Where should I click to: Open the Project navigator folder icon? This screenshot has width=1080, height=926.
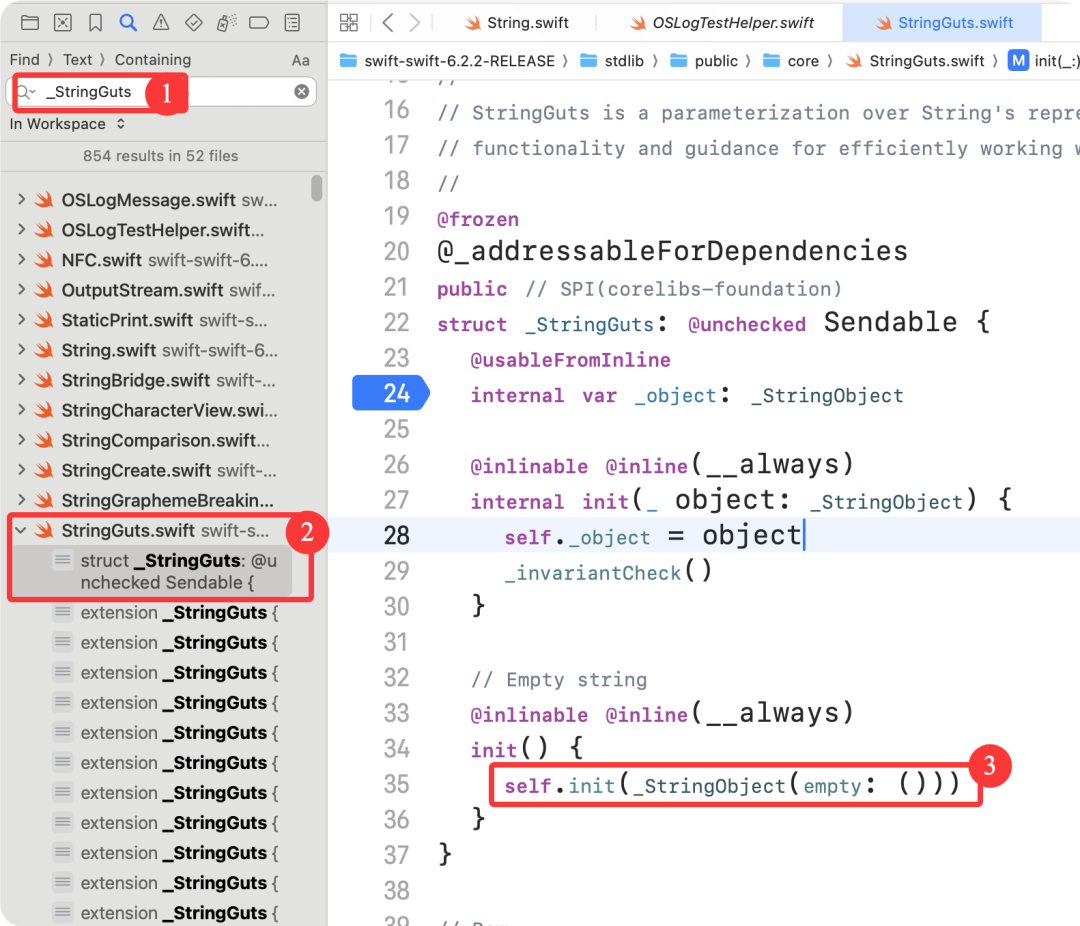pyautogui.click(x=30, y=23)
